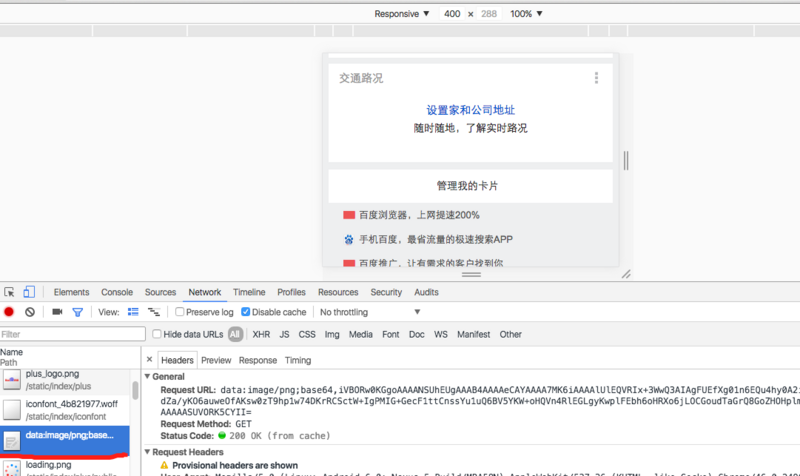The height and width of the screenshot is (476, 800).
Task: Open the Audits tab
Action: click(x=426, y=292)
